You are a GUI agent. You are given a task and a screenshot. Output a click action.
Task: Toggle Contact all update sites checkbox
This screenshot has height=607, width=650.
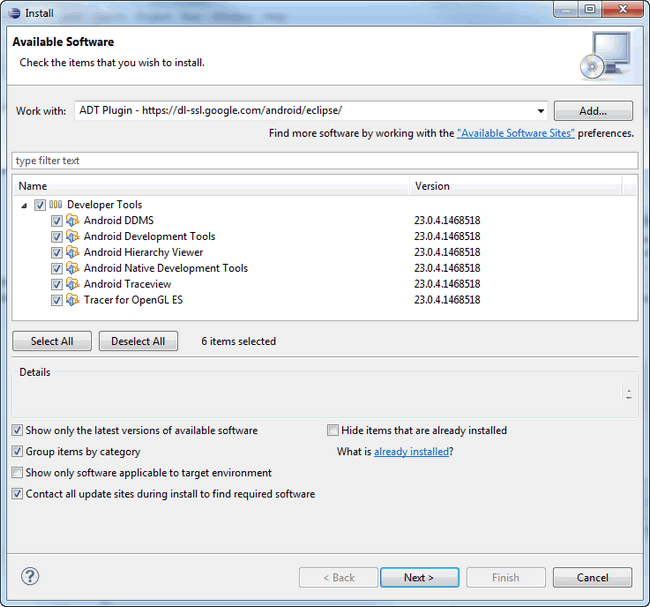pos(17,494)
